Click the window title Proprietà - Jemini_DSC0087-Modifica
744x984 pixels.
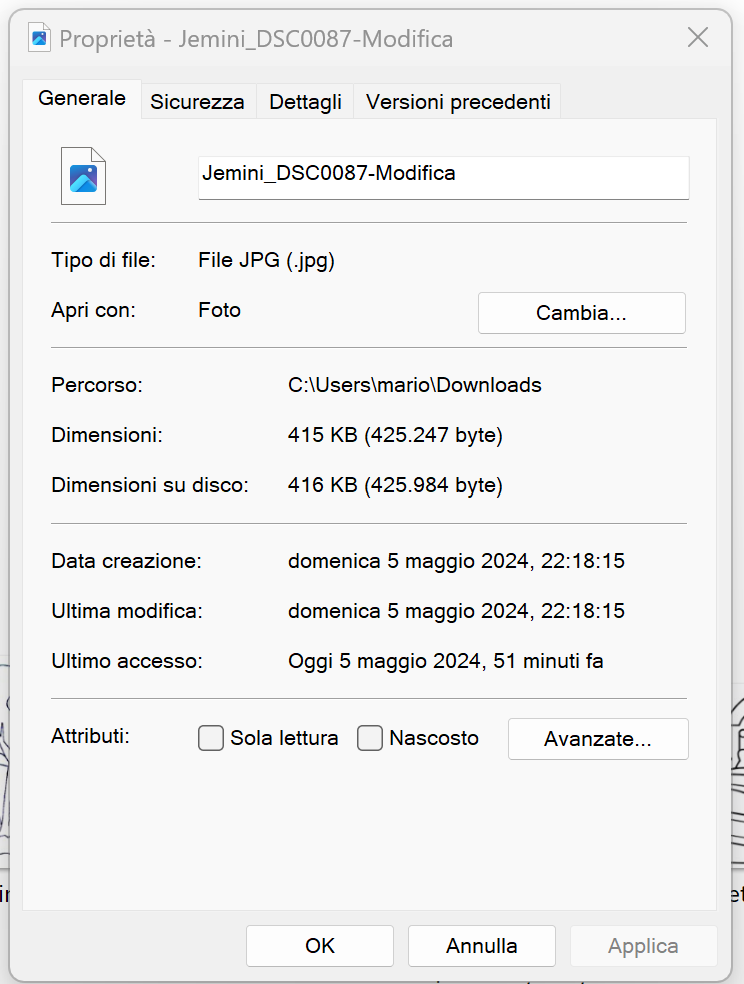click(x=256, y=39)
